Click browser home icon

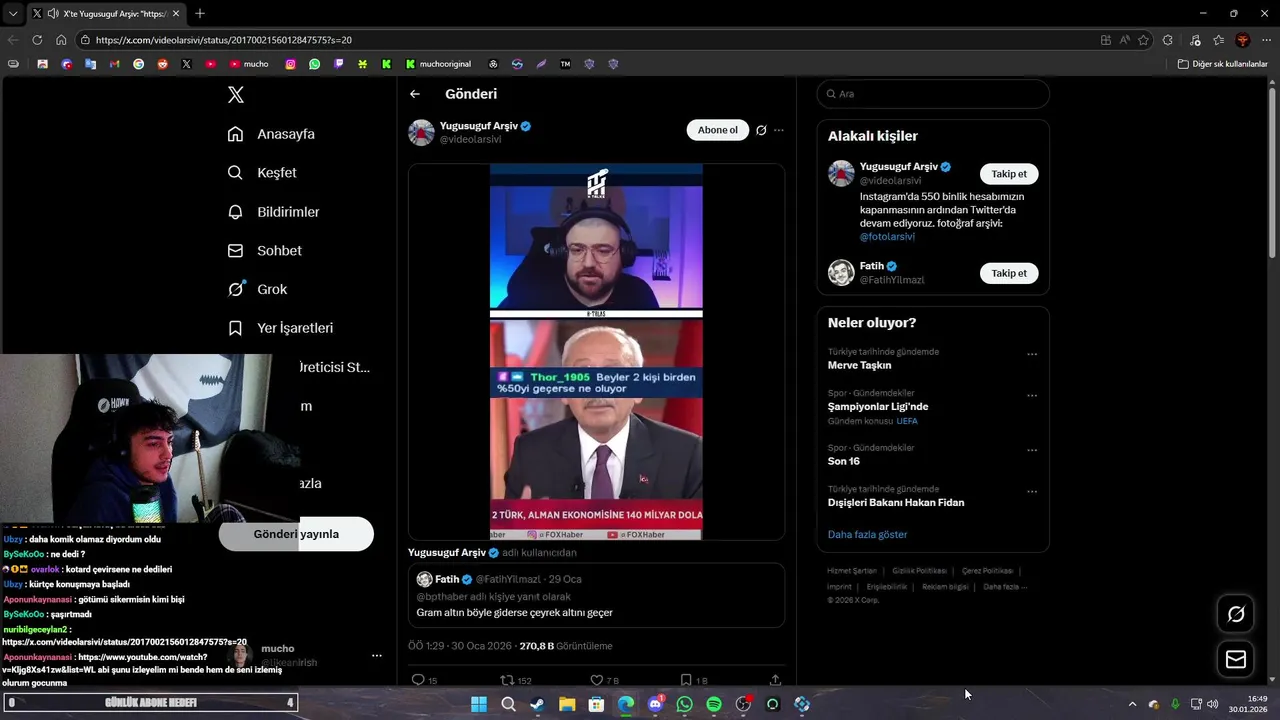61,40
